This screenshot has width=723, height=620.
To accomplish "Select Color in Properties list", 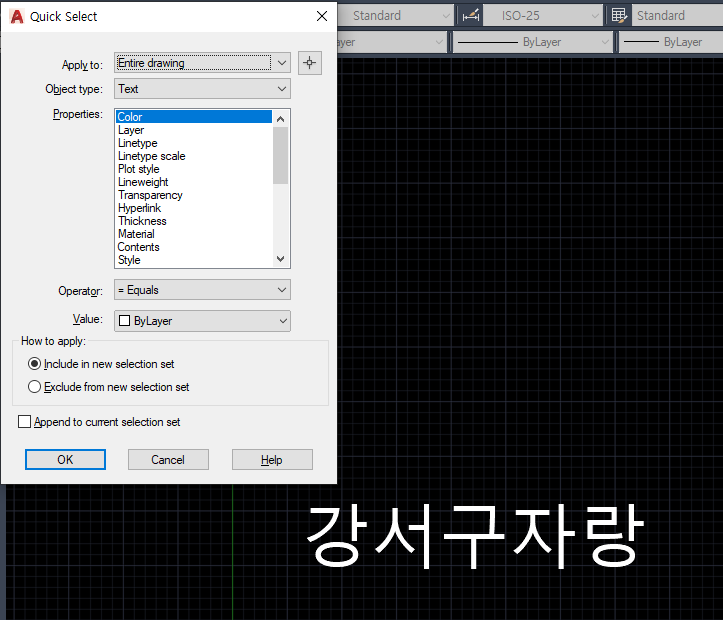I will point(194,117).
